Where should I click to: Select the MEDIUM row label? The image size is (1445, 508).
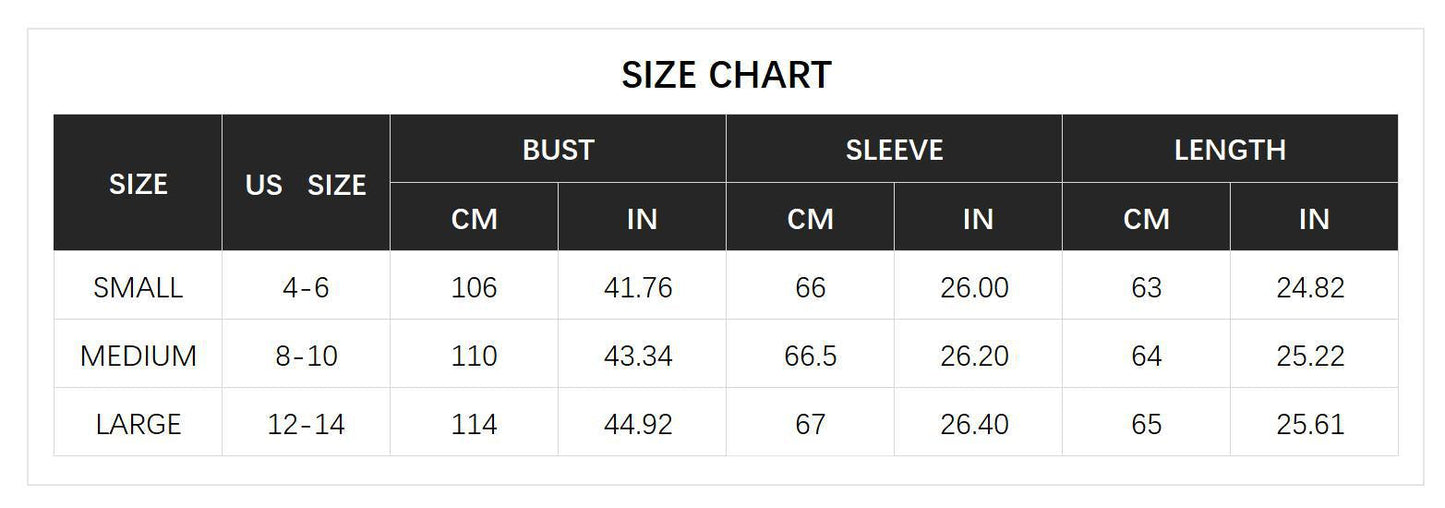[x=138, y=356]
